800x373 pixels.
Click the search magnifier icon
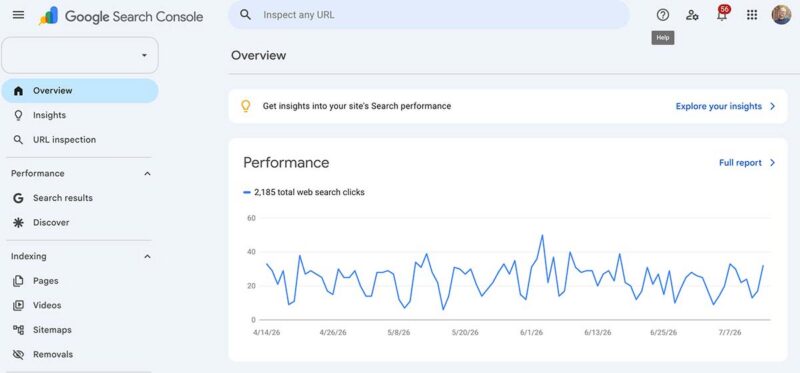point(245,15)
